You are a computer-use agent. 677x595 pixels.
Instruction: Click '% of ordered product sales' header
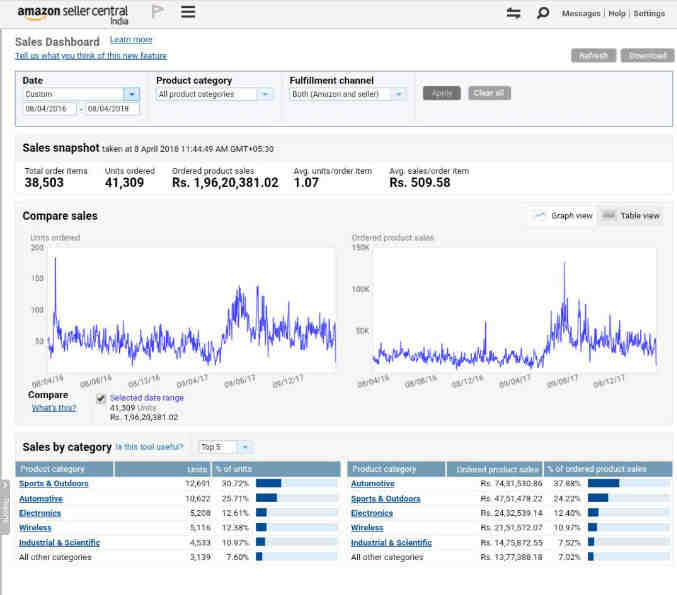point(608,469)
